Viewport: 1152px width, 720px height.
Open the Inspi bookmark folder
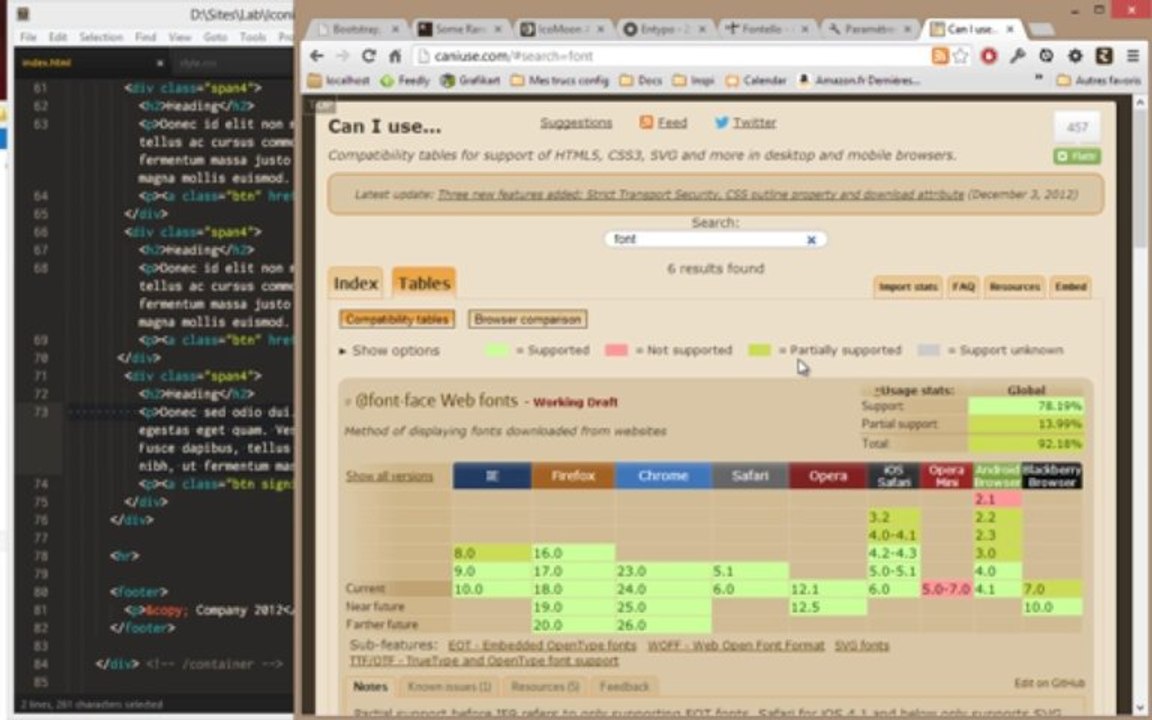[x=693, y=80]
